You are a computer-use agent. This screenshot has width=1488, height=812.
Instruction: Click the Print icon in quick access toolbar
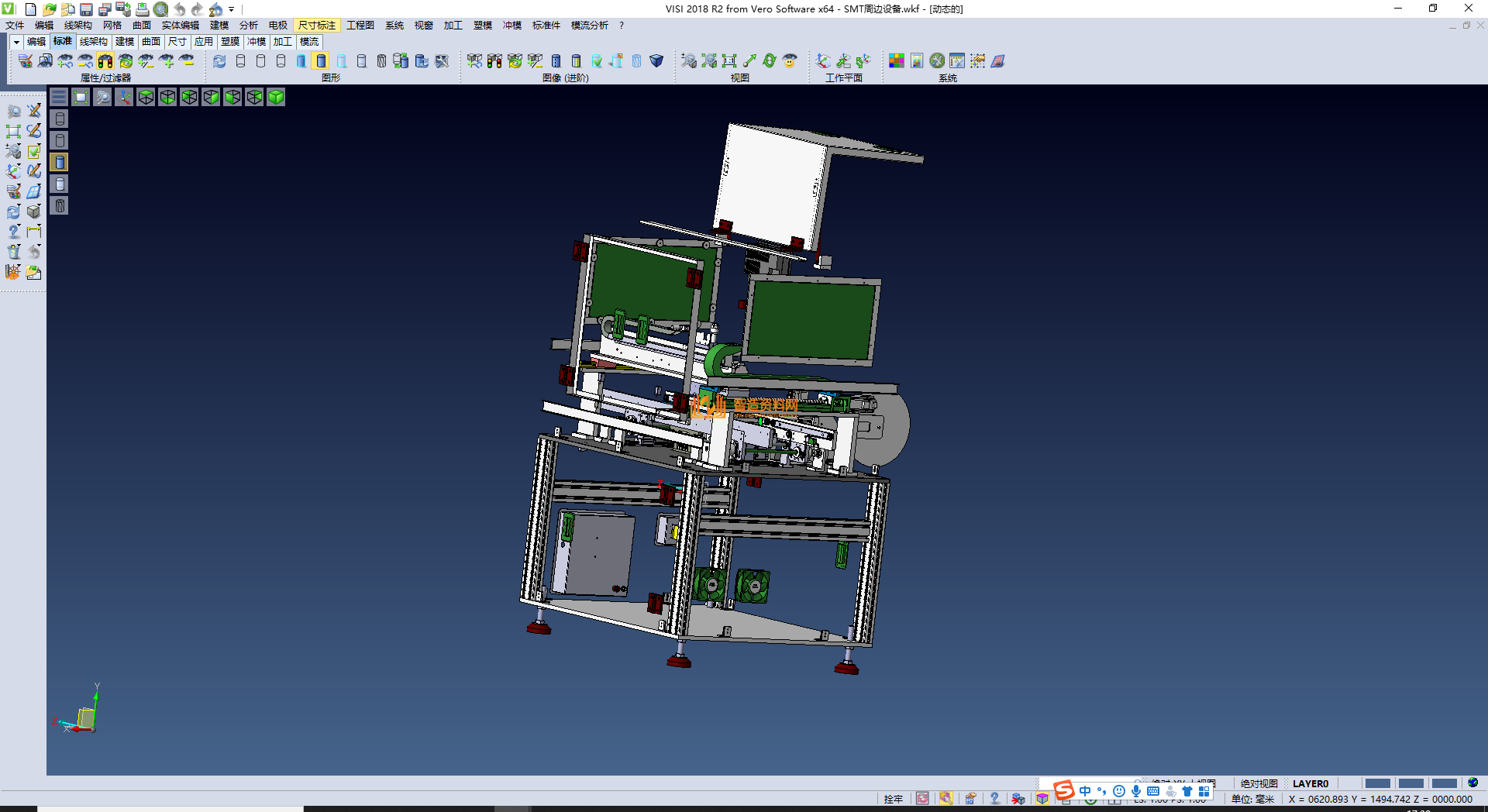click(142, 9)
